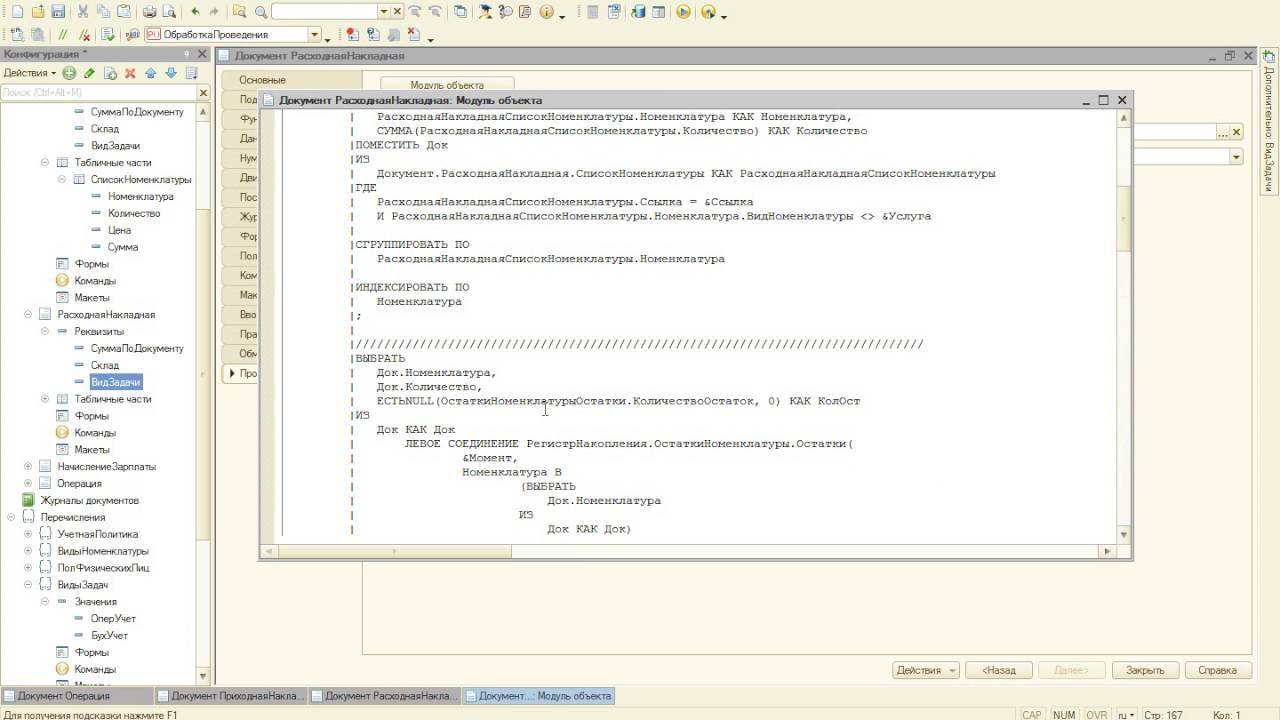Open the Действия menu in Конфигурация panel

pos(30,73)
